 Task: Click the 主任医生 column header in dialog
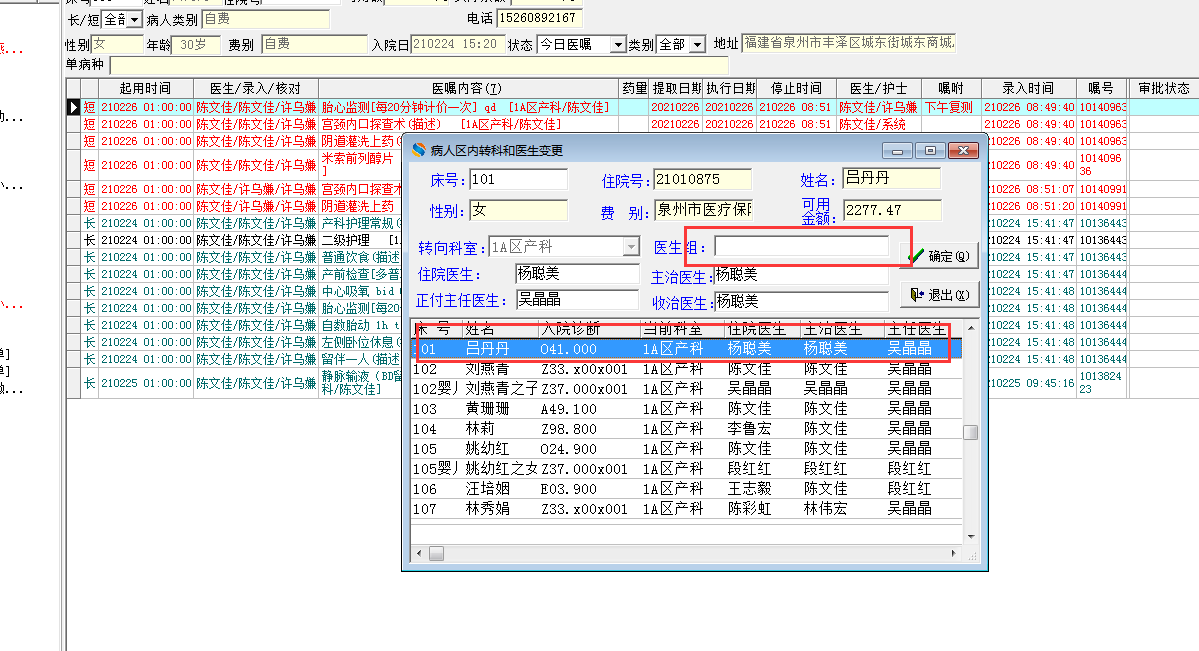922,329
